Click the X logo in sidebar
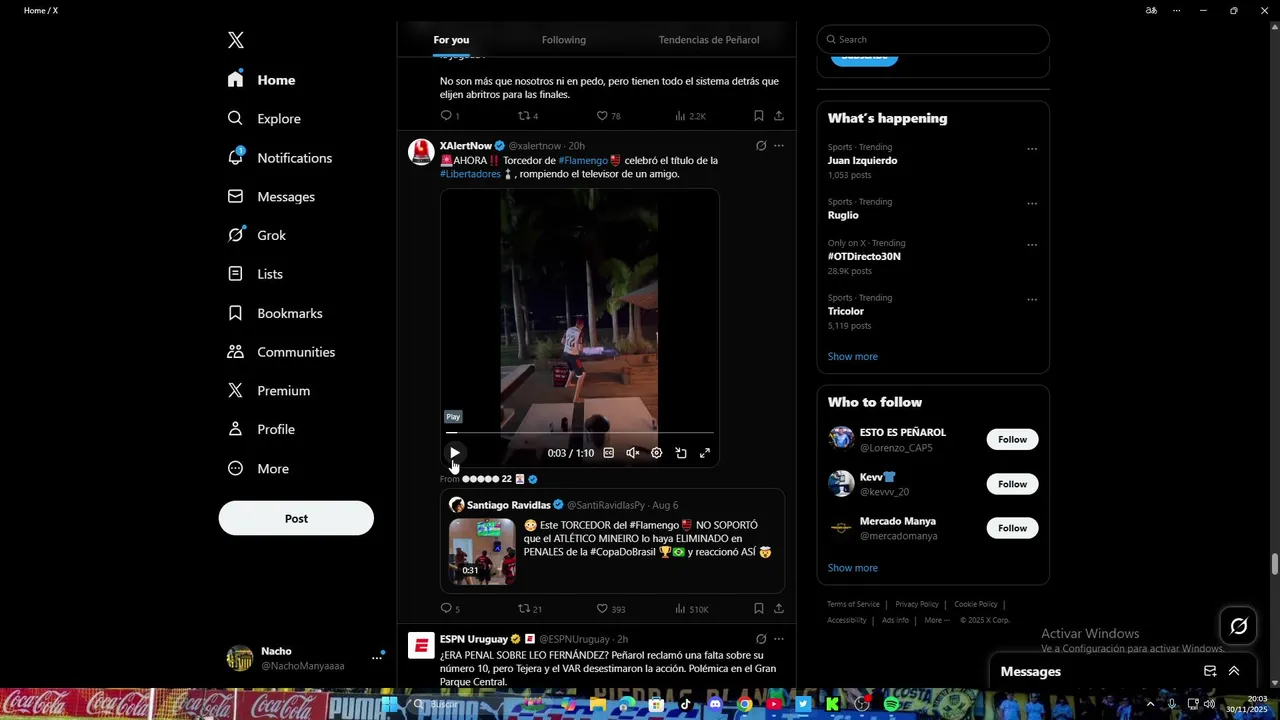The height and width of the screenshot is (720, 1280). 236,40
